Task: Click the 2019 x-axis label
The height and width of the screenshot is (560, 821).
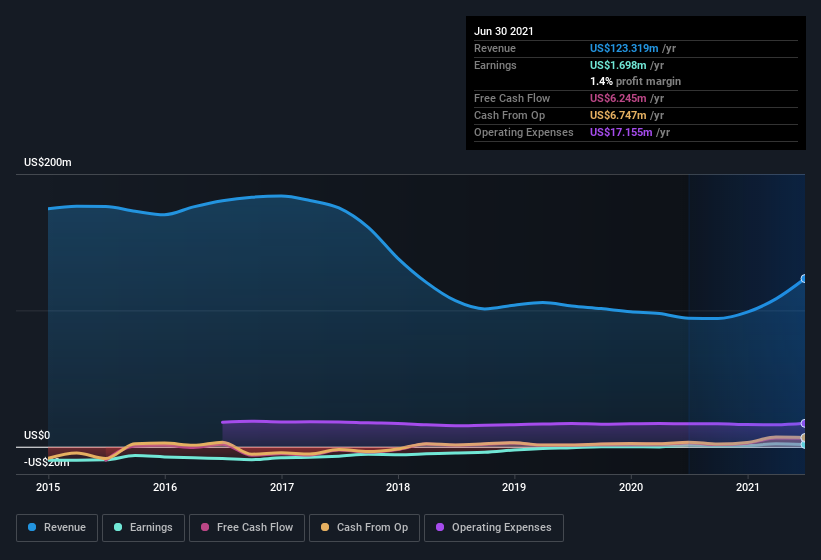Action: 514,487
